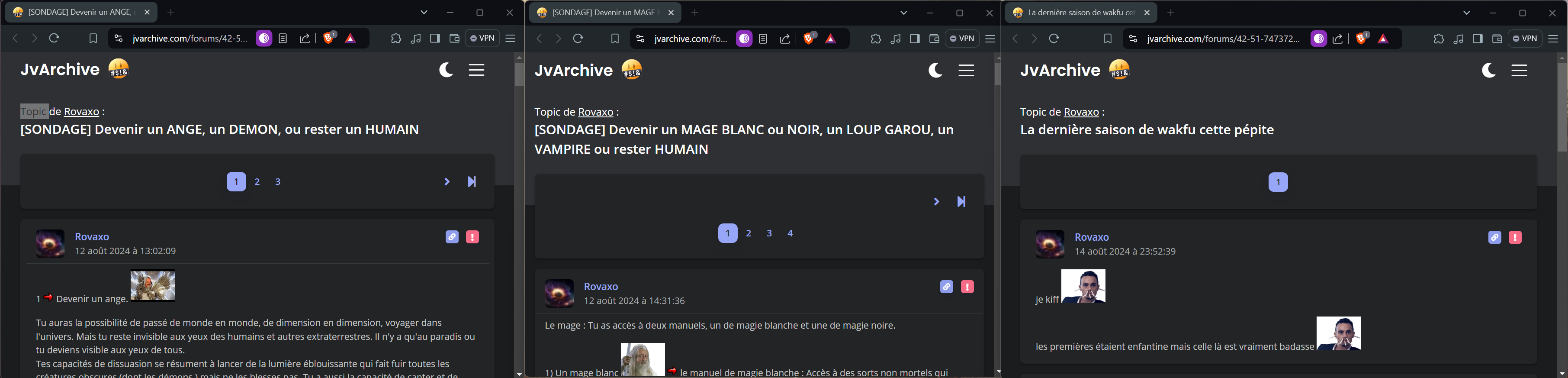Image resolution: width=1568 pixels, height=378 pixels.
Task: Open page 4 of the MAGE BLANC topic
Action: coord(790,233)
